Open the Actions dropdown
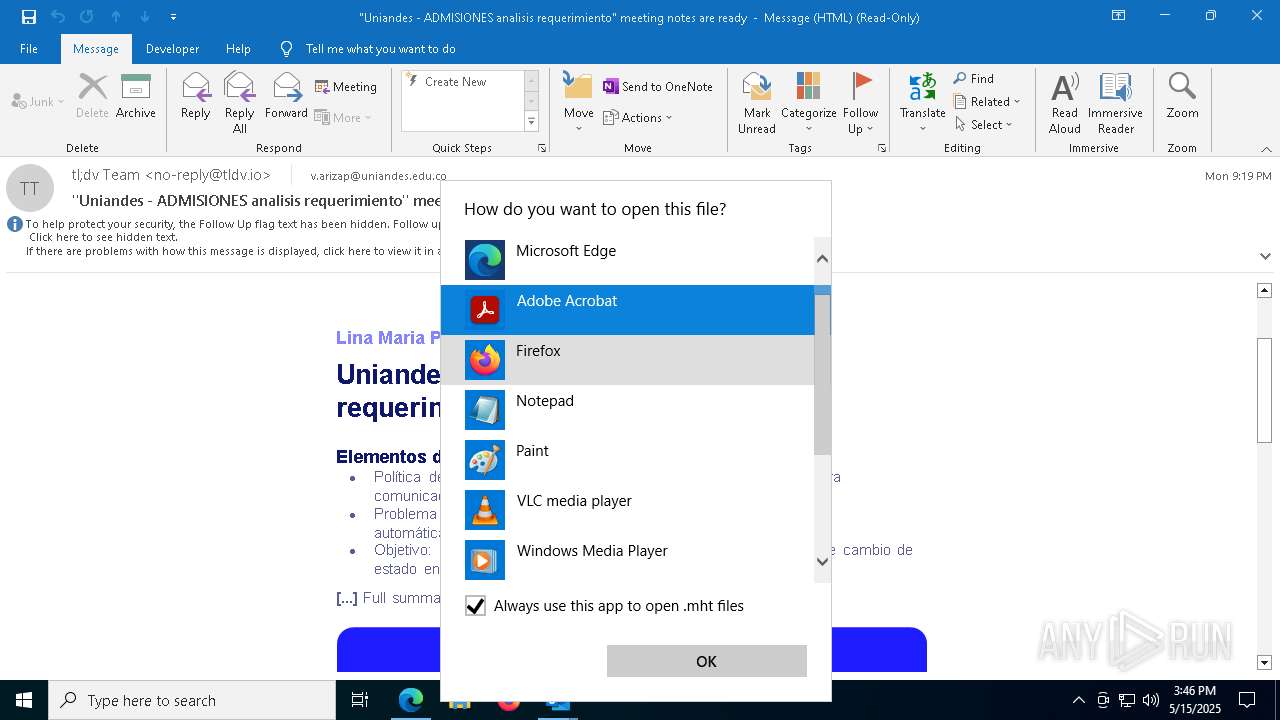 pos(638,117)
